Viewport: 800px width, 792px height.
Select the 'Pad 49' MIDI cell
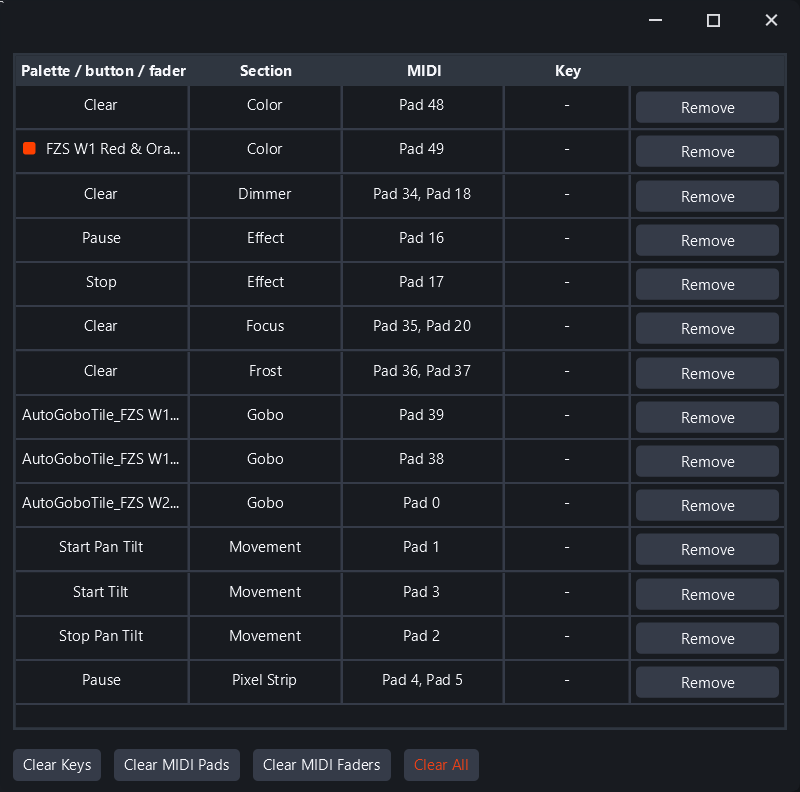coord(422,151)
